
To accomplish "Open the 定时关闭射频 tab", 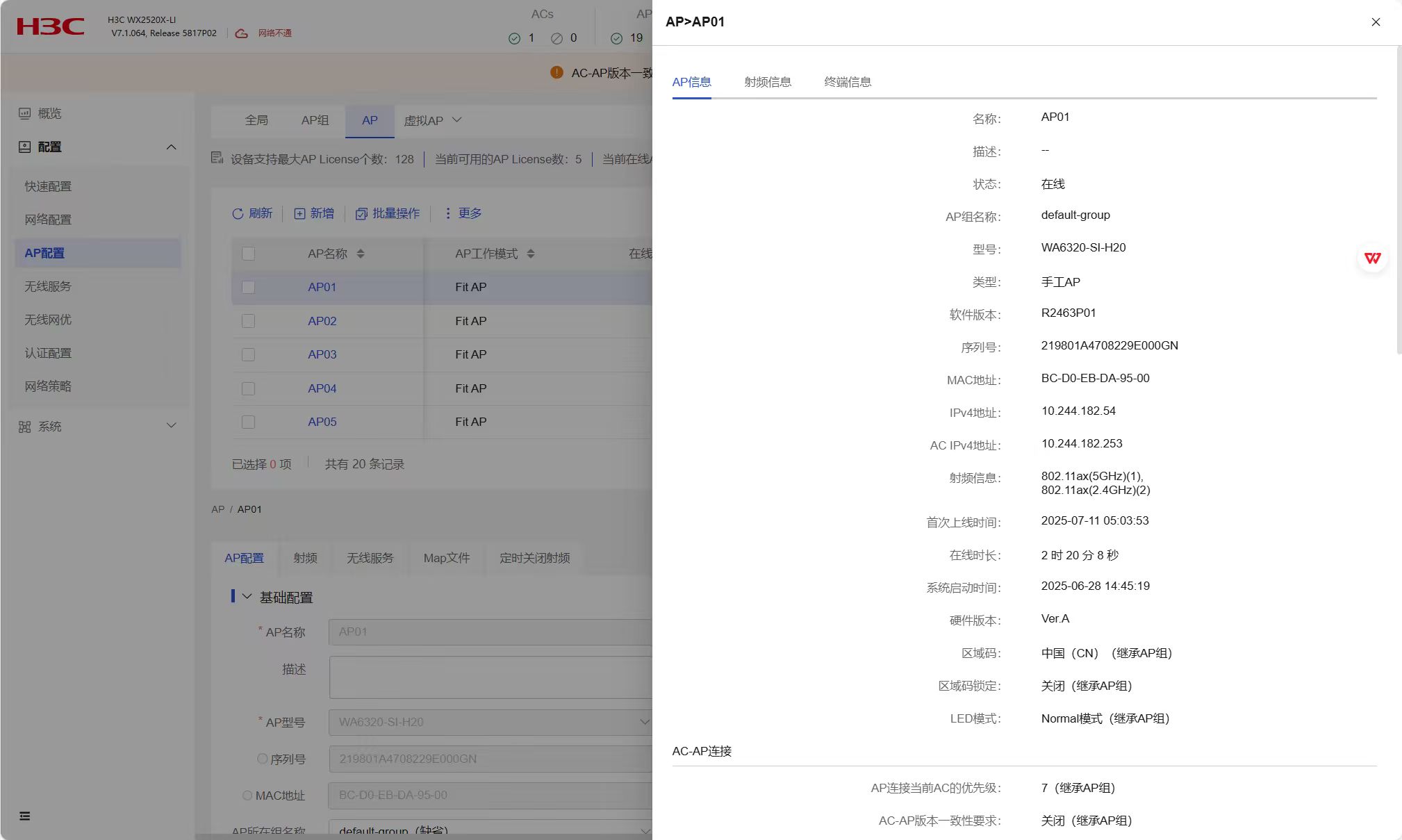I will (535, 558).
